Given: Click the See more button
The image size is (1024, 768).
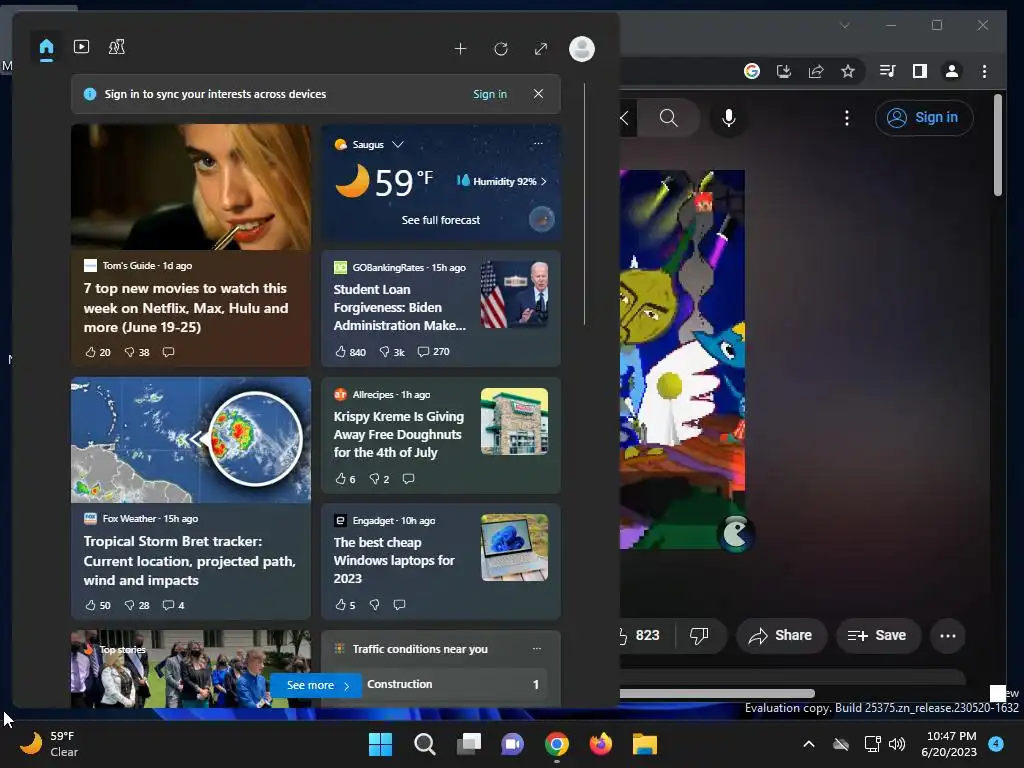Looking at the screenshot, I should click(317, 685).
